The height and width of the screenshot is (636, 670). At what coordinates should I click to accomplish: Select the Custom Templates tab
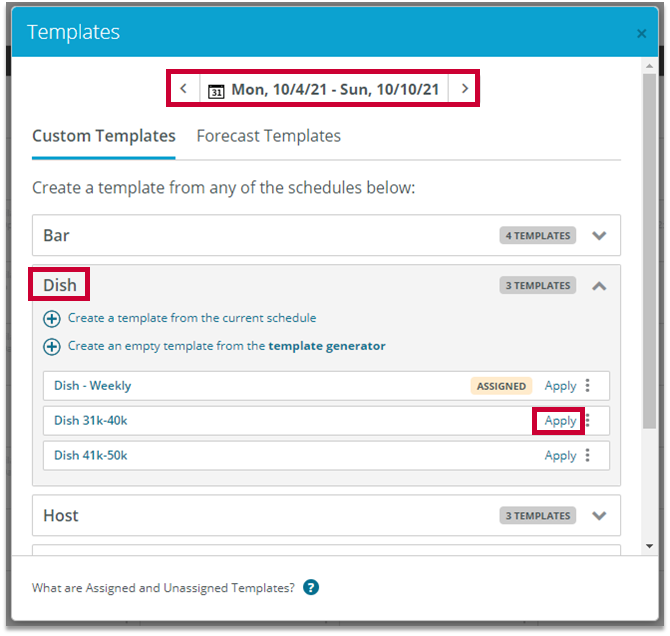[x=104, y=136]
